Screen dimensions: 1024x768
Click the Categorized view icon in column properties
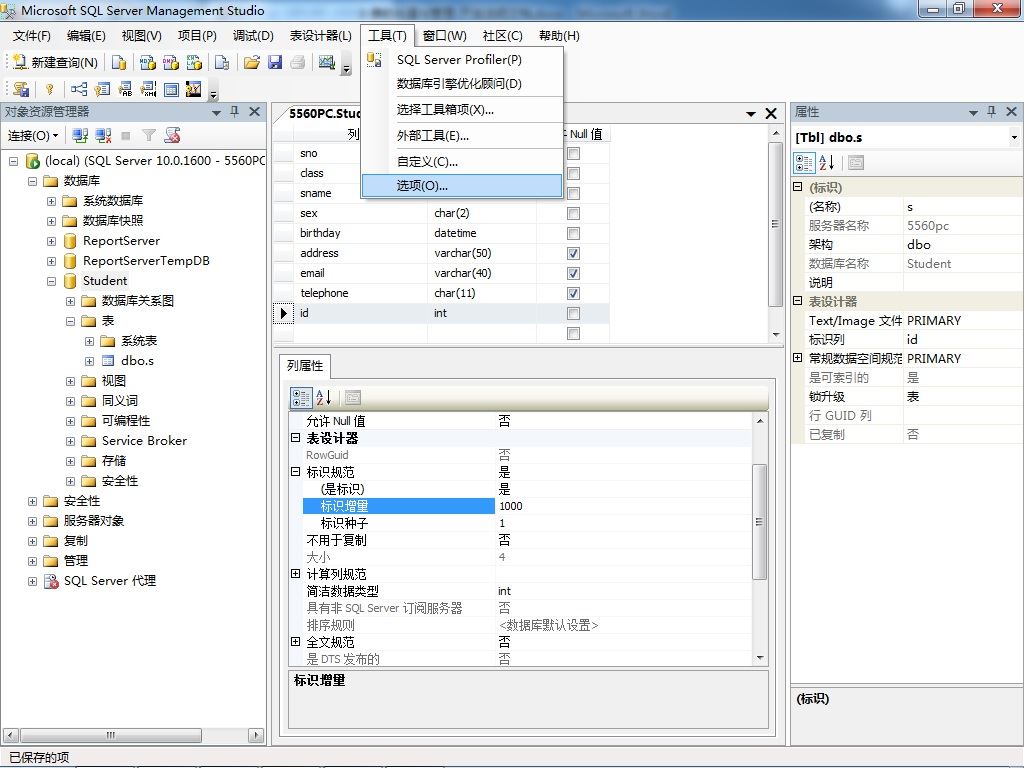(x=301, y=397)
